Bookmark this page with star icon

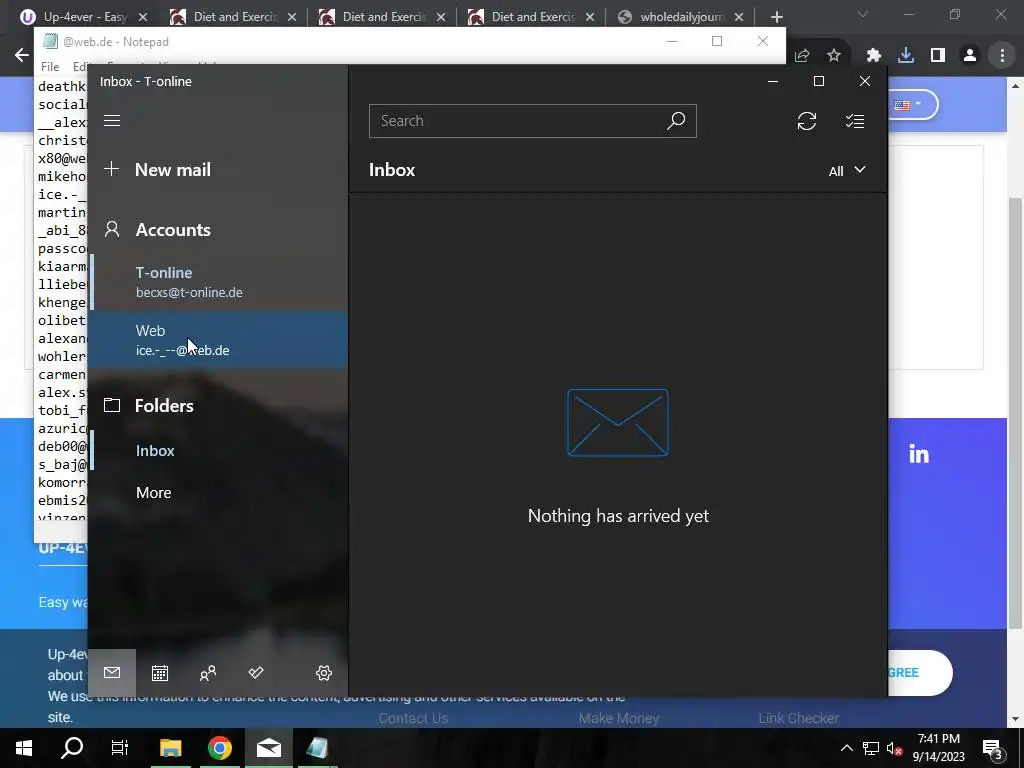pos(834,56)
